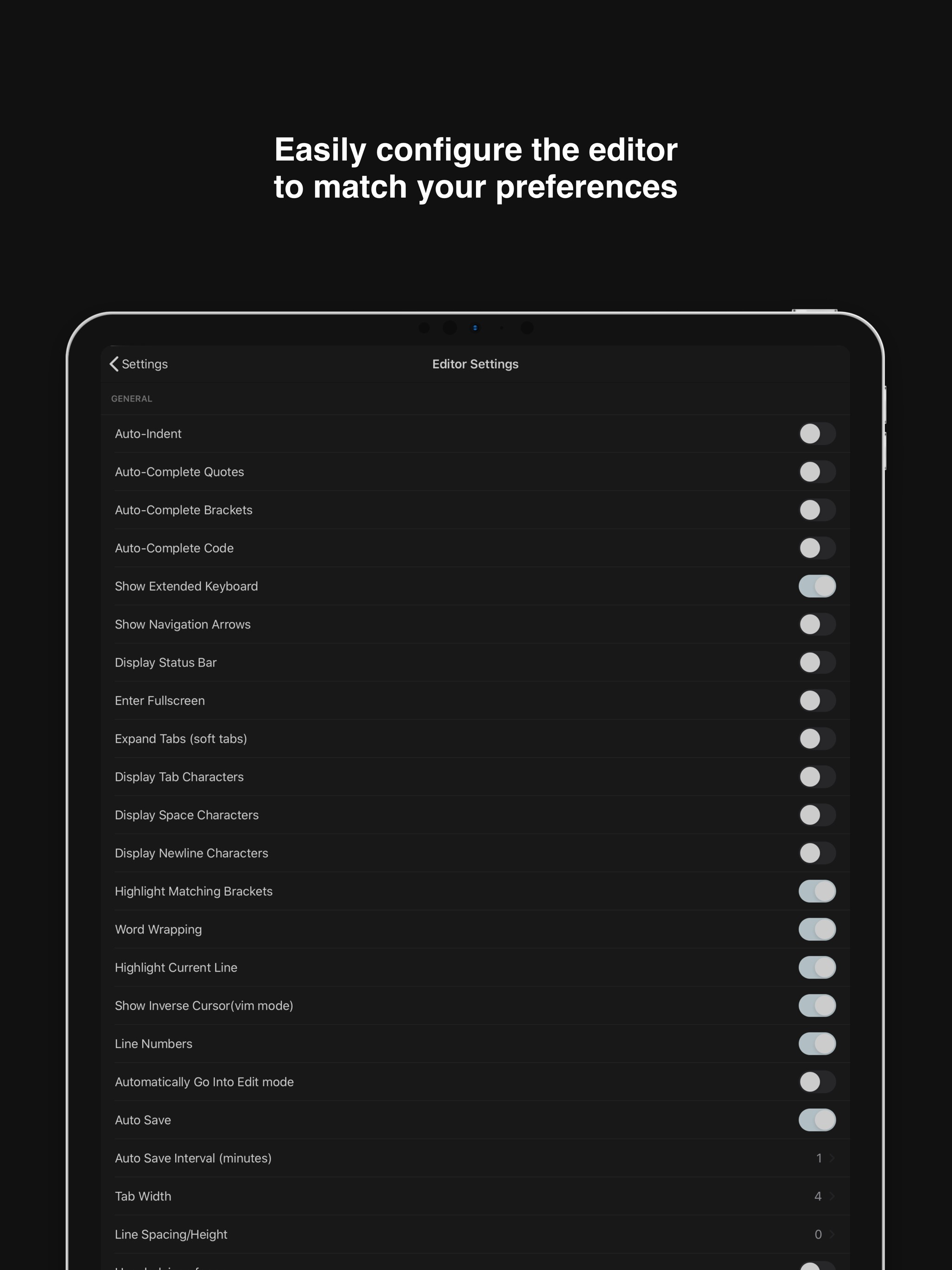The width and height of the screenshot is (952, 1270).
Task: Disable Highlight Current Line
Action: click(817, 967)
